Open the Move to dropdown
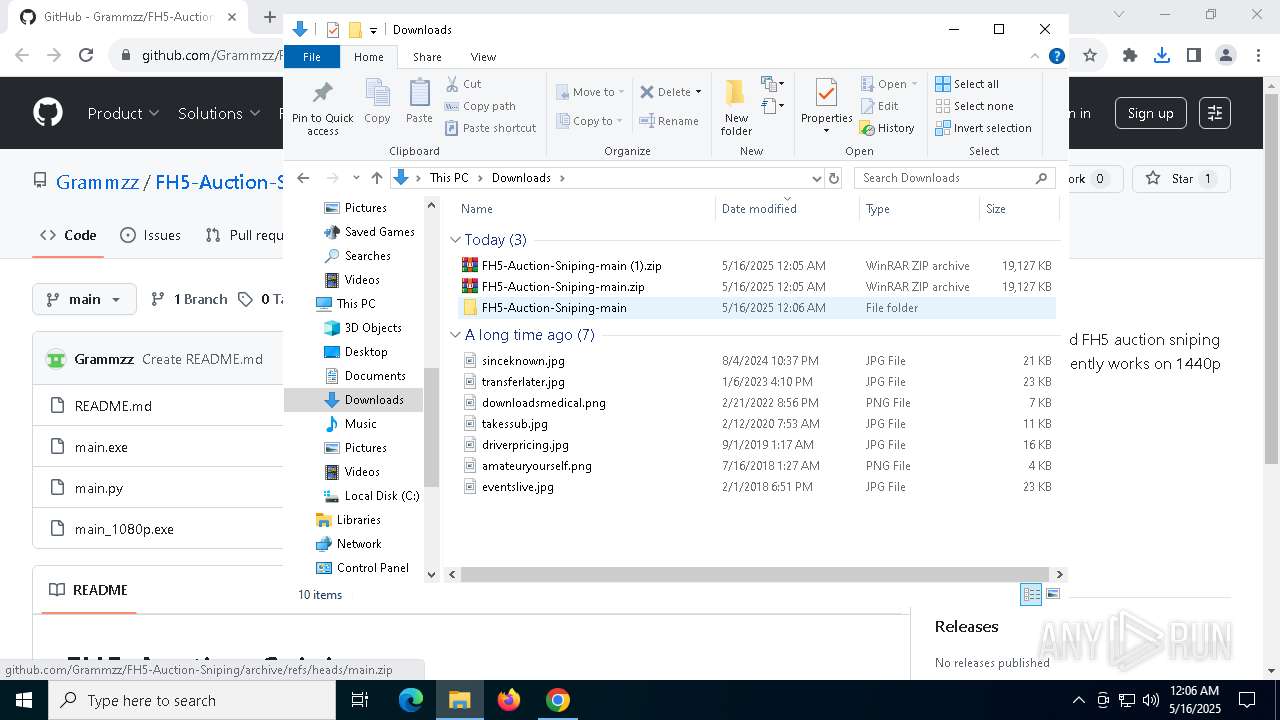 (590, 92)
